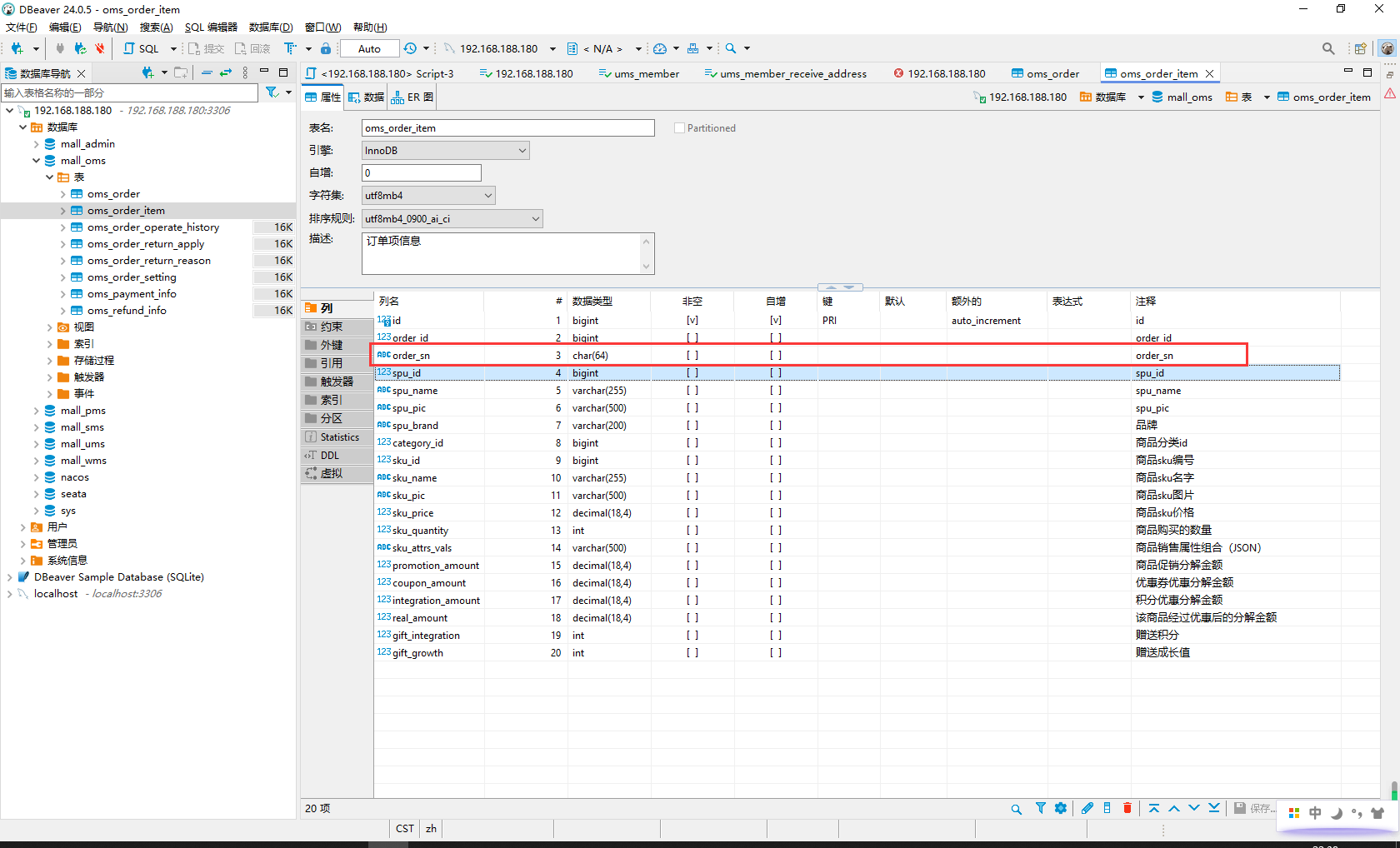This screenshot has width=1400, height=848.
Task: Click the IME moon icon
Action: pyautogui.click(x=1337, y=813)
